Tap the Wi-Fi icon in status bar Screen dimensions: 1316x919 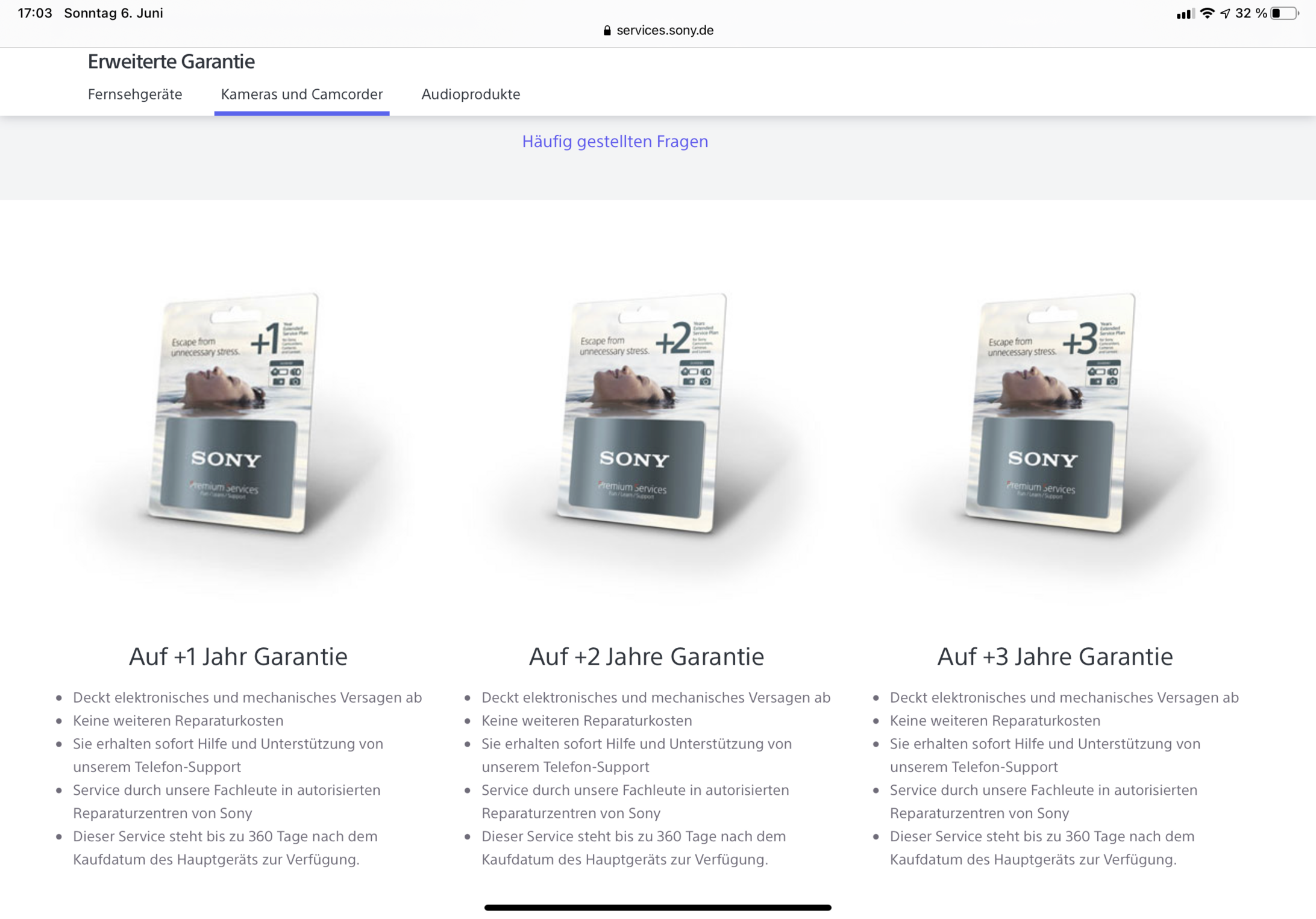point(1207,13)
